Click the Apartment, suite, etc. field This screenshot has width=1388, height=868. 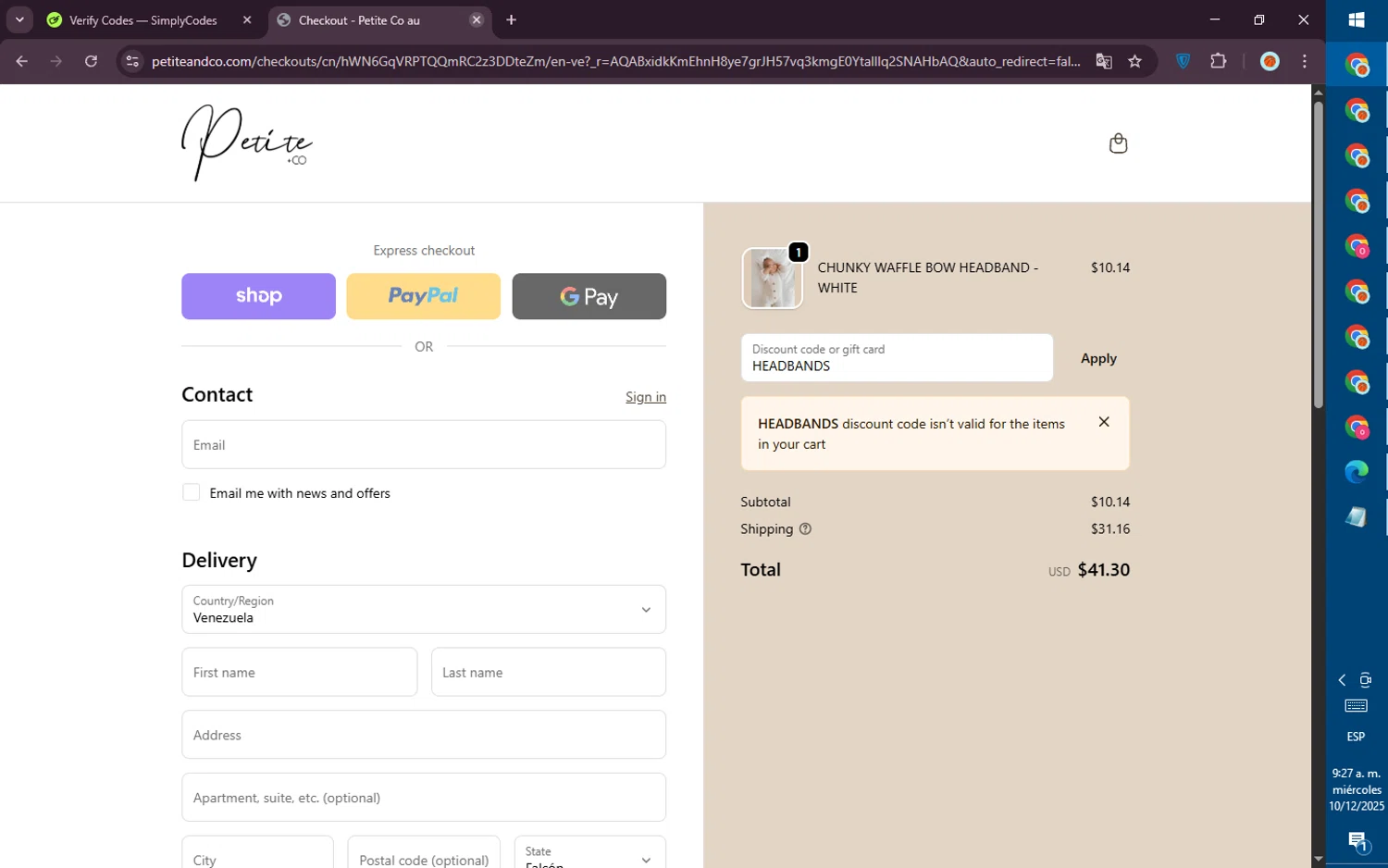coord(424,797)
